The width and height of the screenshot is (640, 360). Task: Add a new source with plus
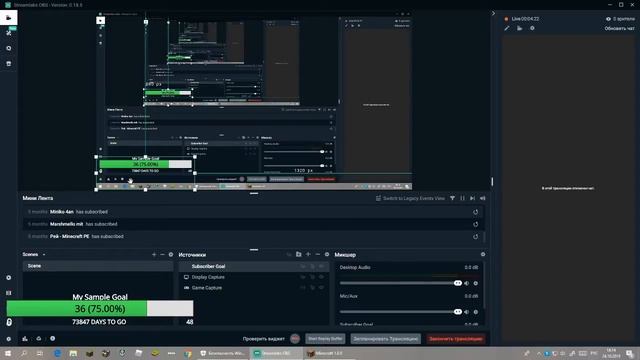(x=308, y=255)
